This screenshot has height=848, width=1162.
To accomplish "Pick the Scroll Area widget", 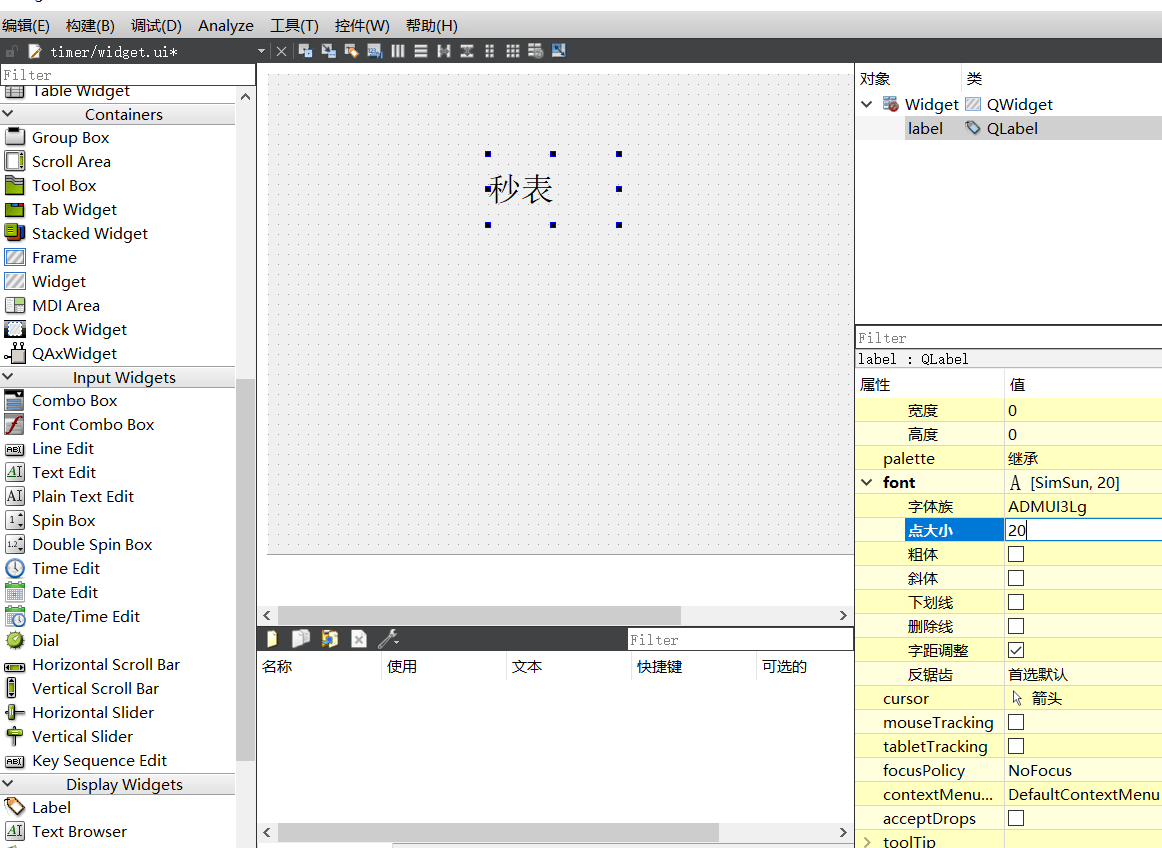I will pyautogui.click(x=70, y=162).
